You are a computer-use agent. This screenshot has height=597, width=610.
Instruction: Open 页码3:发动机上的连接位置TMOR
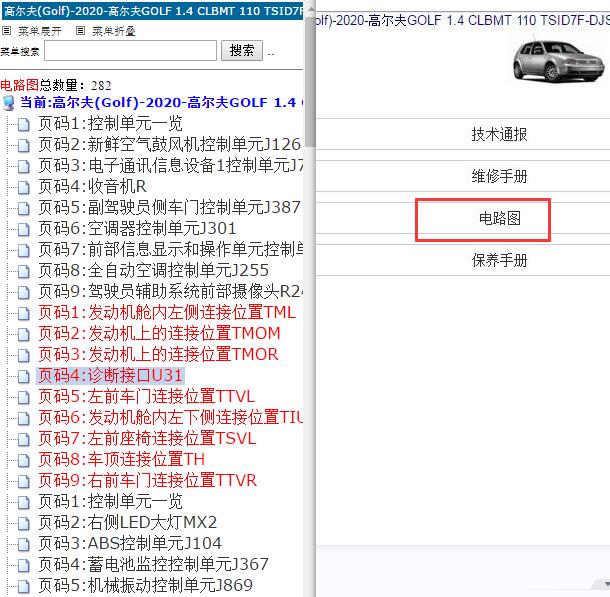coord(158,355)
